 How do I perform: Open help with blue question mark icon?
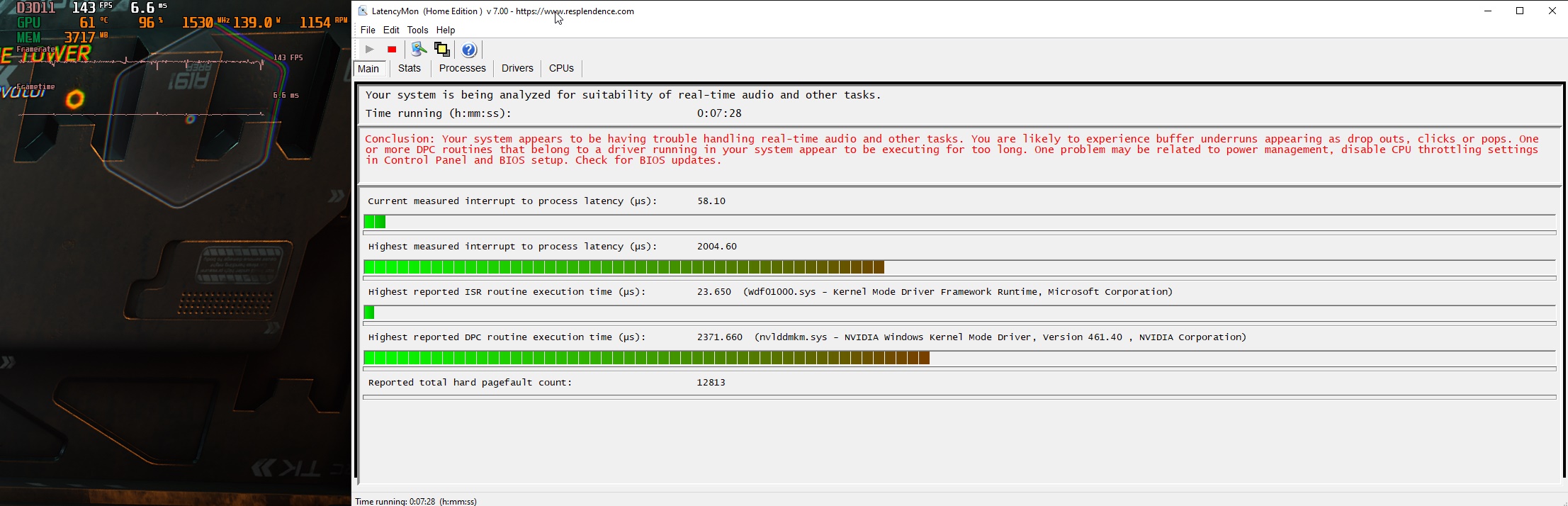coord(469,50)
